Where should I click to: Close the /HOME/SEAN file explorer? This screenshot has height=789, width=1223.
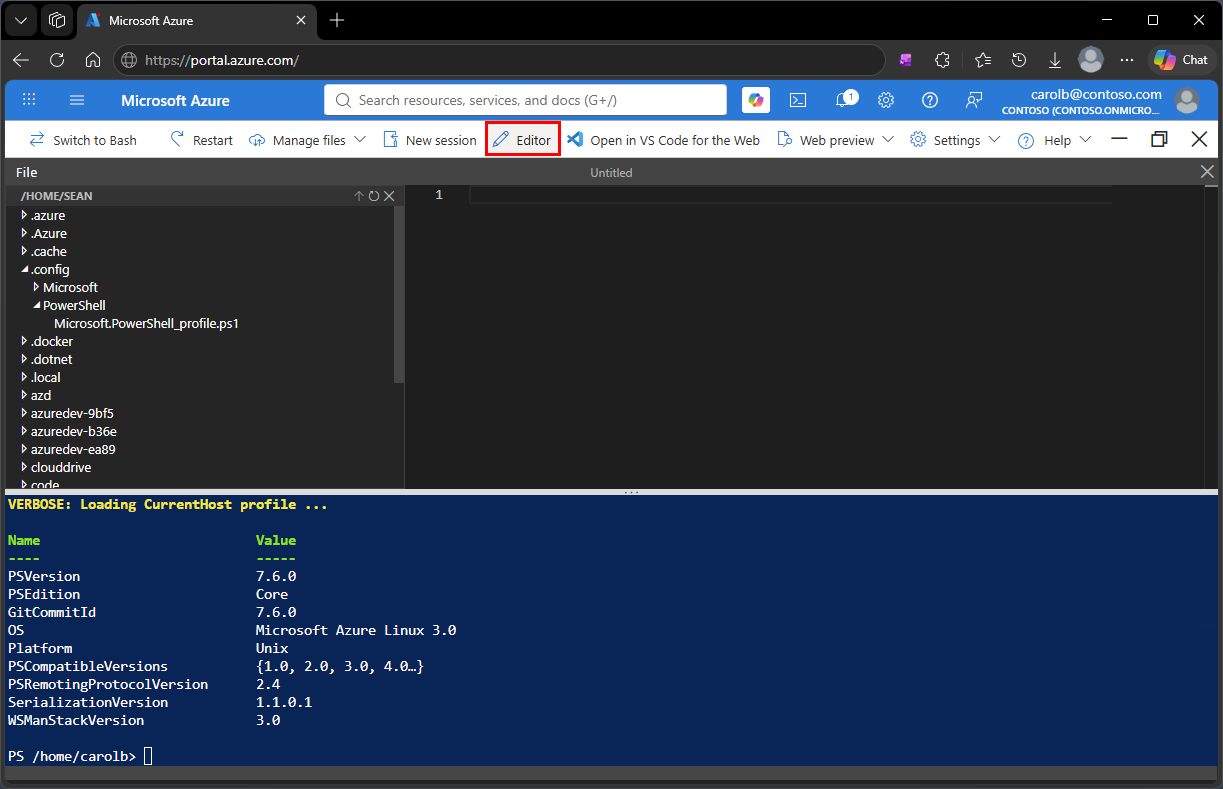(390, 196)
